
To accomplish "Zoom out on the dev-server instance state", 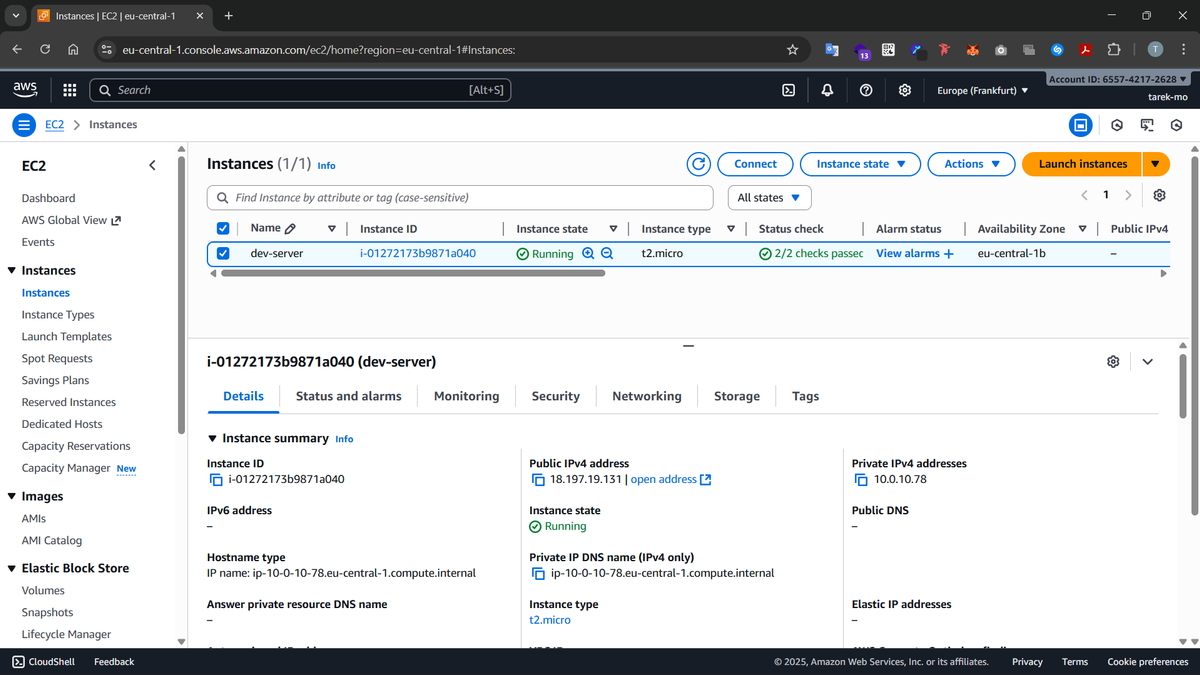I will [x=607, y=254].
